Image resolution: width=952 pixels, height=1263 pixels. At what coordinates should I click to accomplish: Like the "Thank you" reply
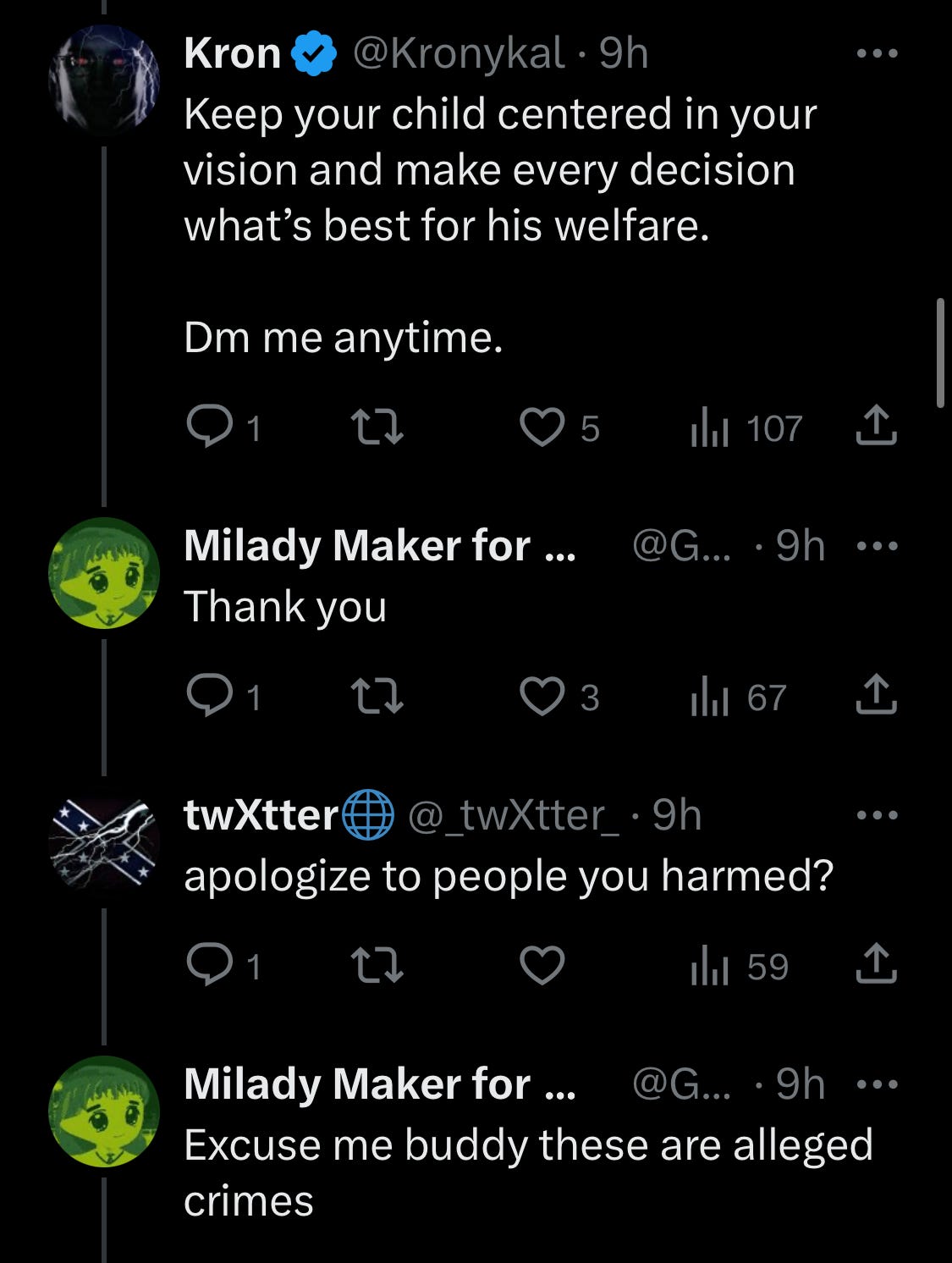(542, 697)
